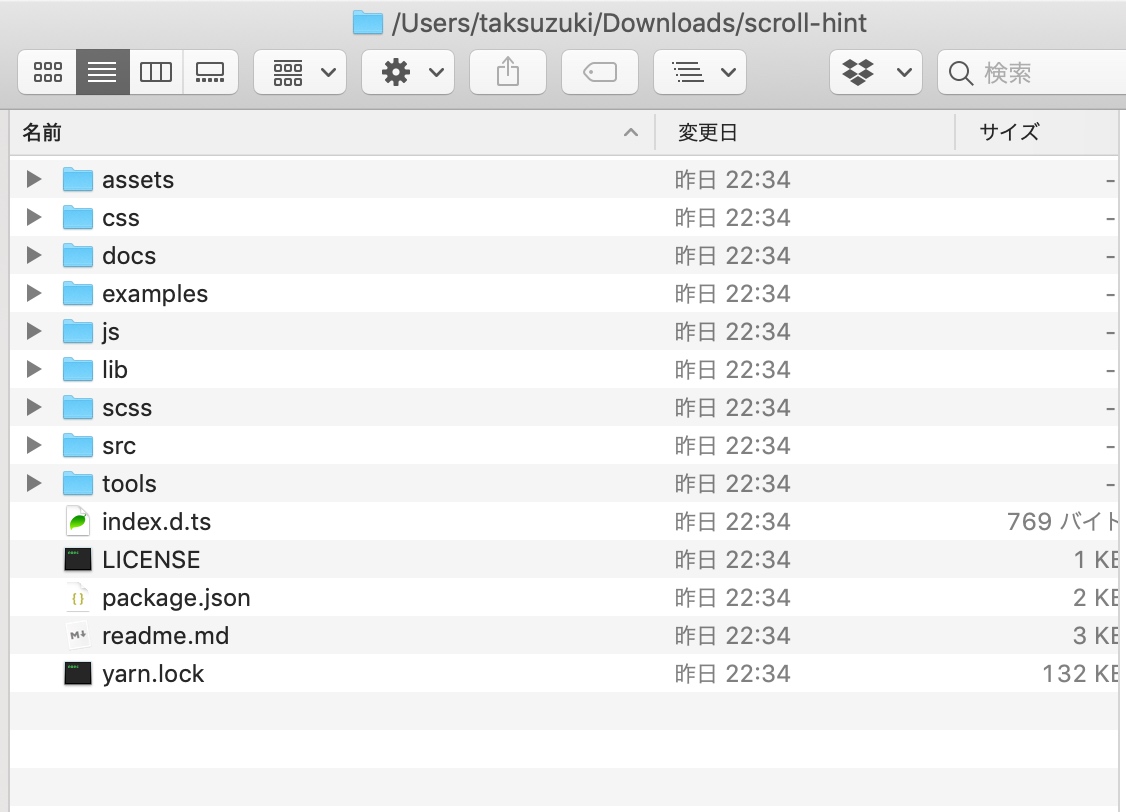Open the Dropbox toolbar menu
The width and height of the screenshot is (1126, 812).
[x=876, y=72]
